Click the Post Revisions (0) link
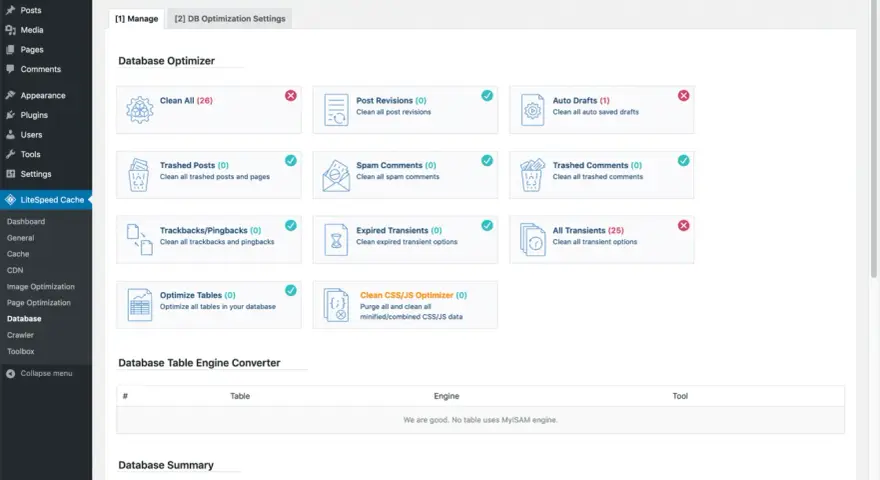 (391, 100)
